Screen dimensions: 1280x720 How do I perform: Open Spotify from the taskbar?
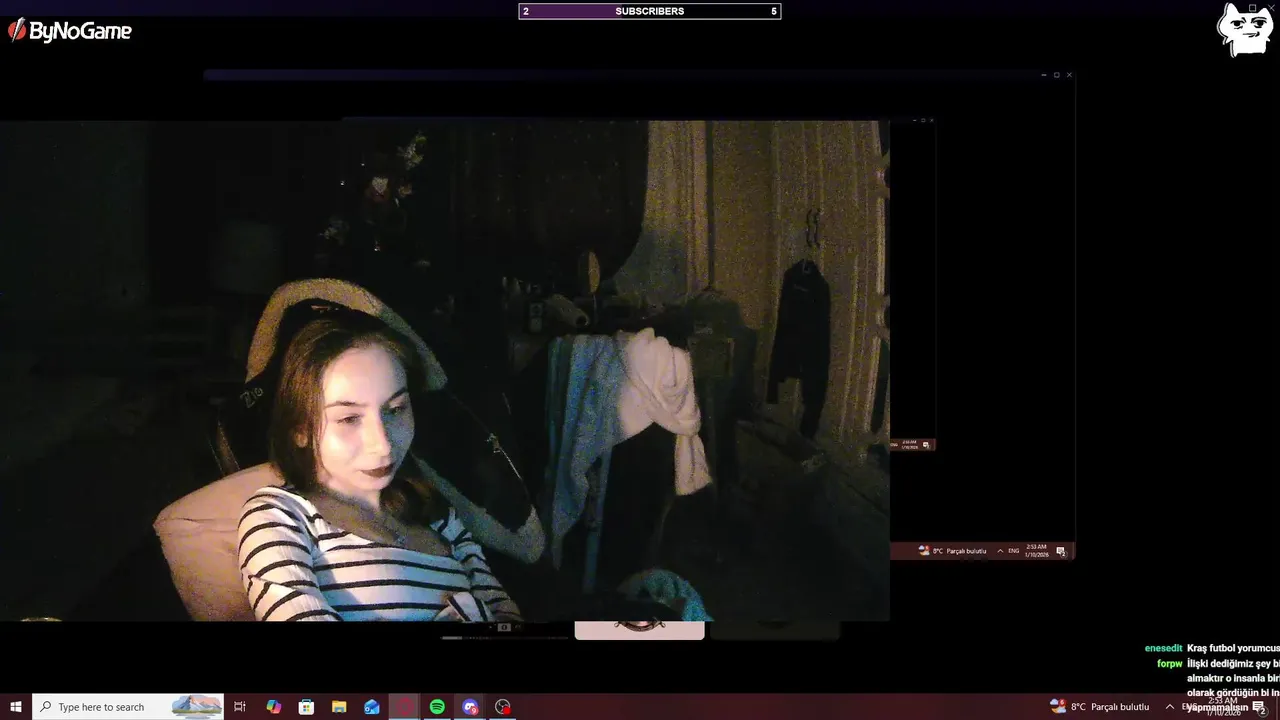point(437,707)
